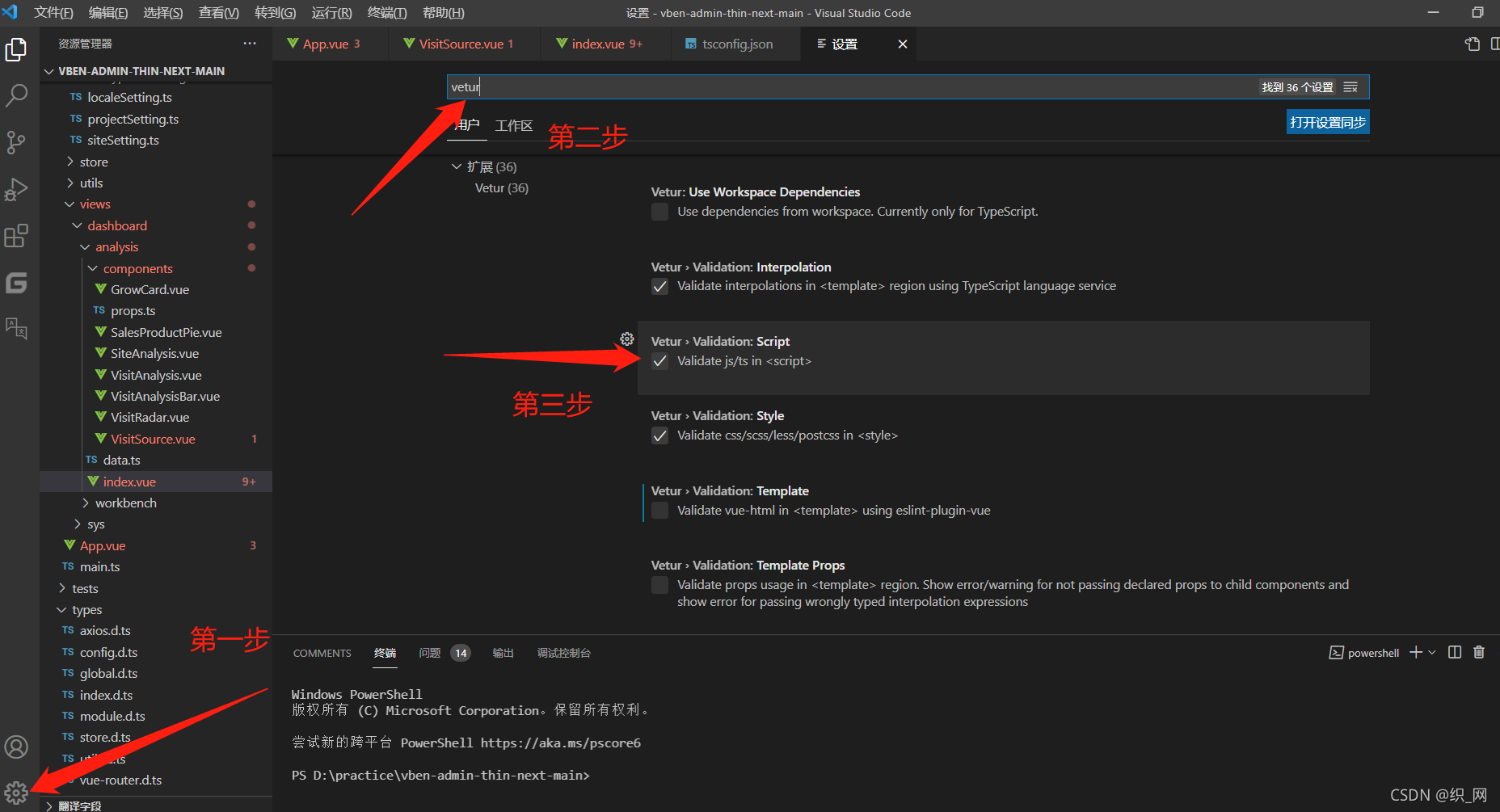Switch to the 问题 panel
The image size is (1500, 812).
pyautogui.click(x=430, y=652)
